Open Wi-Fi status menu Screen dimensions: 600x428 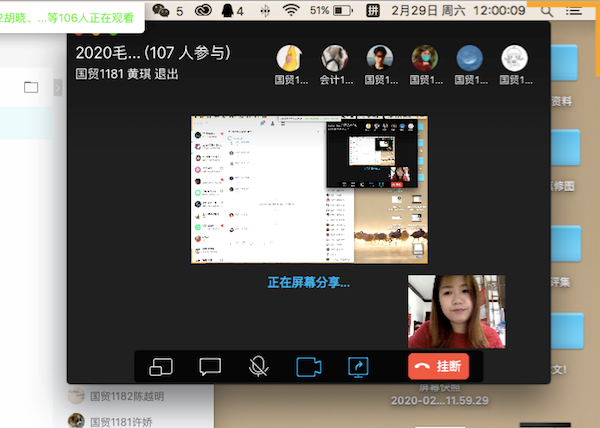point(291,10)
